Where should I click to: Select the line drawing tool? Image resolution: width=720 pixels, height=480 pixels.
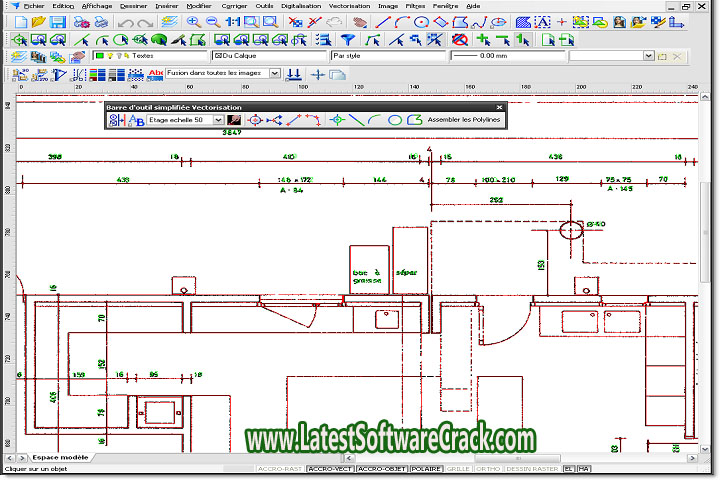click(382, 22)
